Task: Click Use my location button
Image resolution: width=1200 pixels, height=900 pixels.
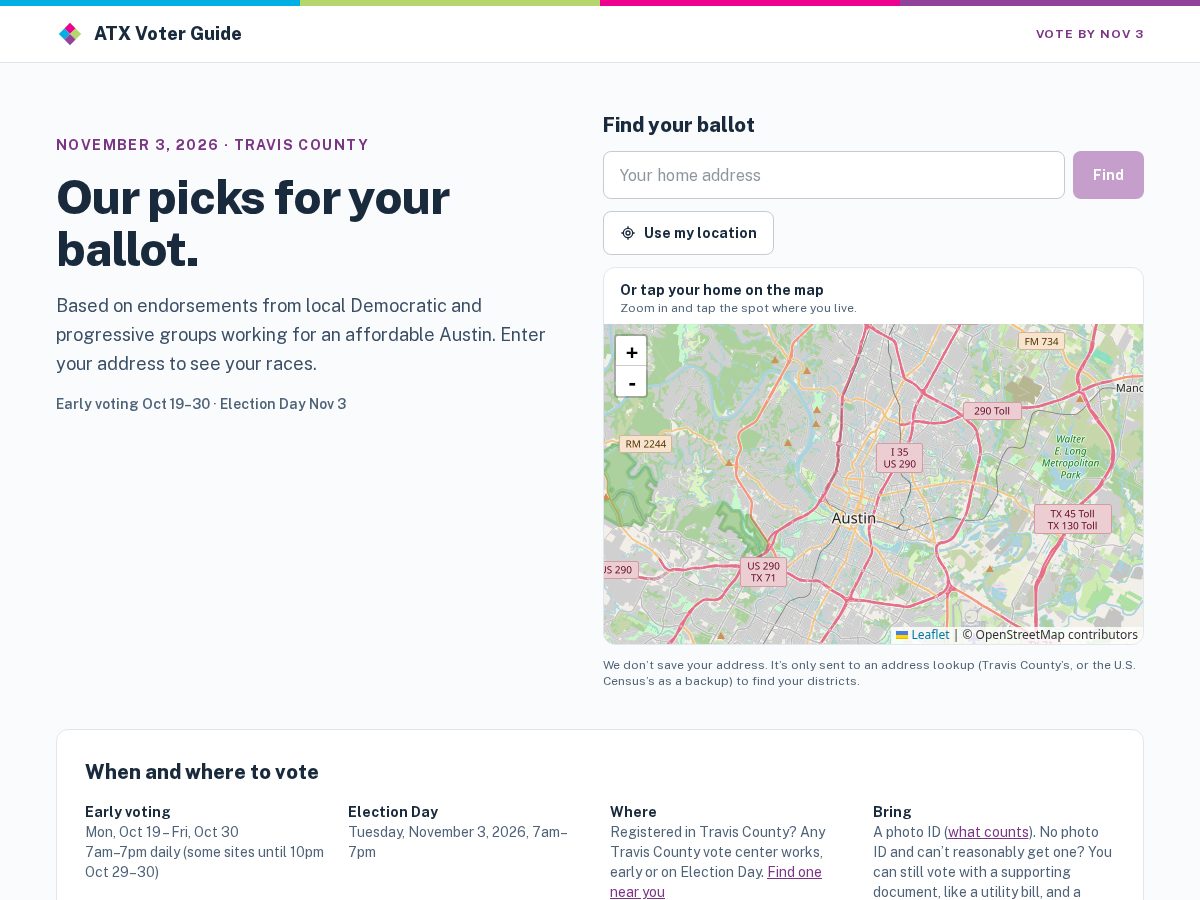Action: tap(688, 233)
